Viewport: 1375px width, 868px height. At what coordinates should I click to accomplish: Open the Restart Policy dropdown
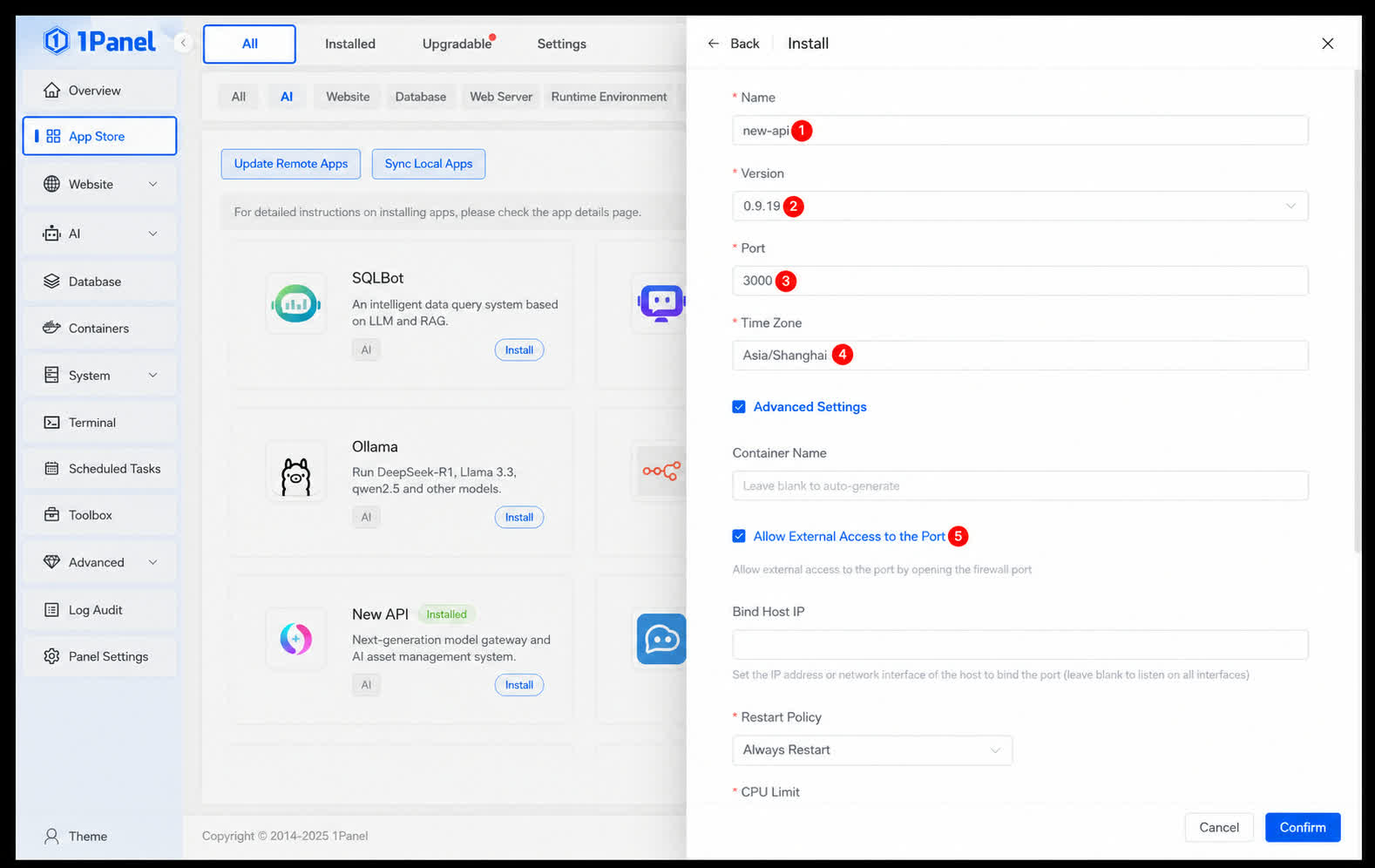click(872, 749)
